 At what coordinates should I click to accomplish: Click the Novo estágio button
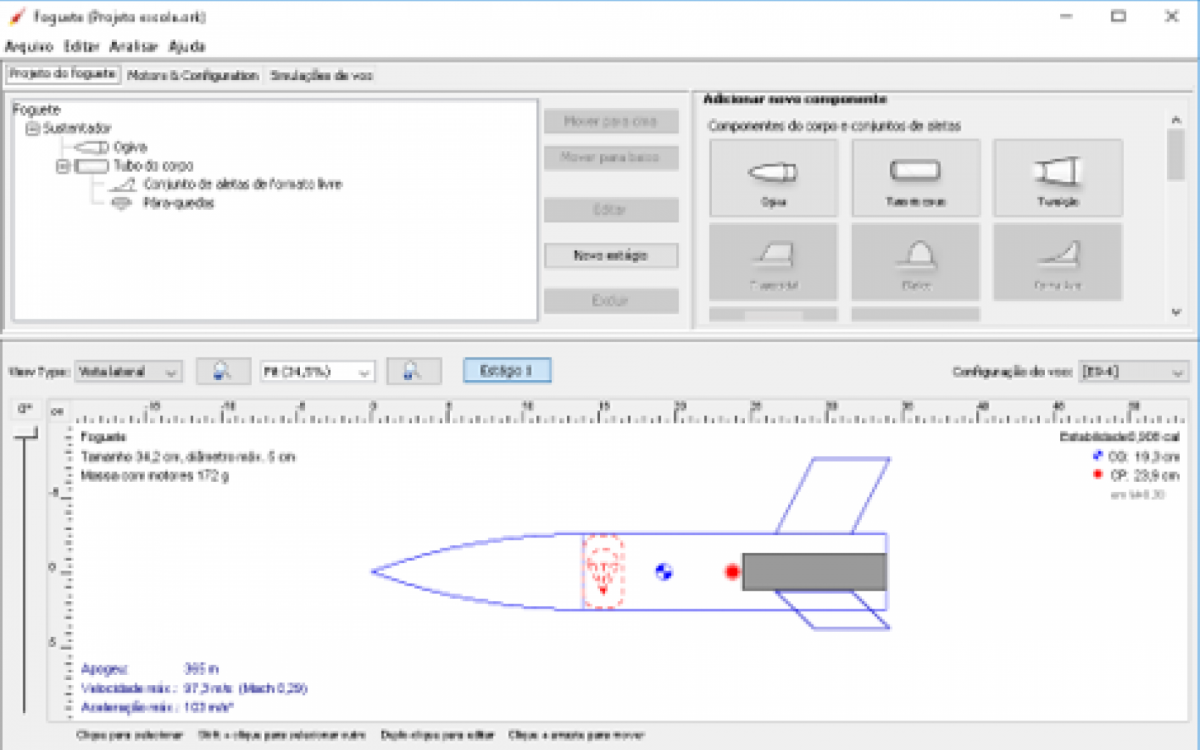click(x=611, y=256)
